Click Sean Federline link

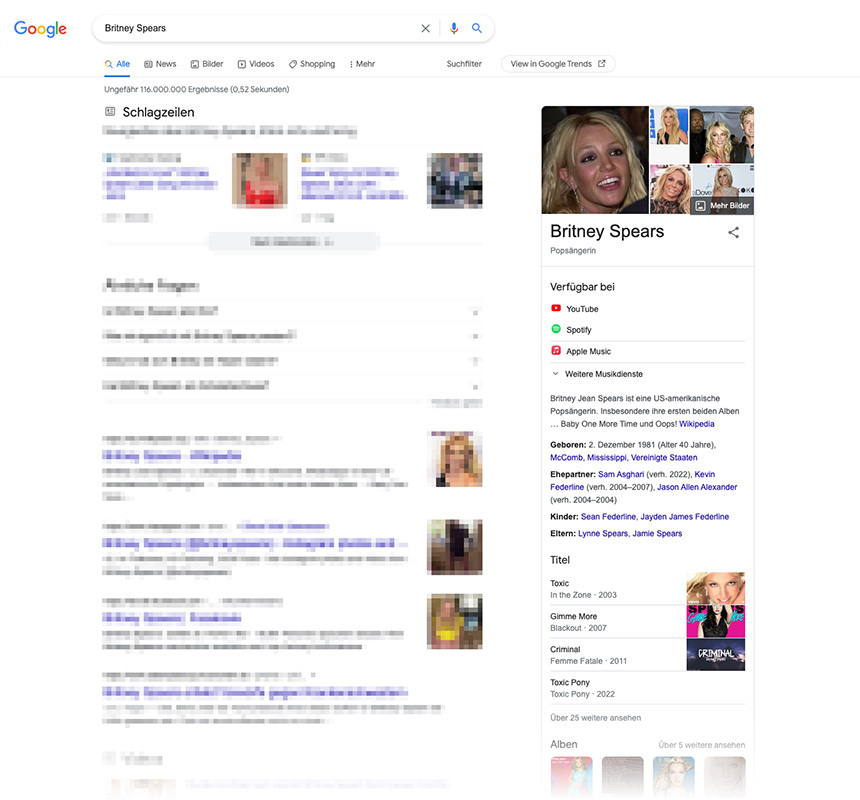[608, 517]
